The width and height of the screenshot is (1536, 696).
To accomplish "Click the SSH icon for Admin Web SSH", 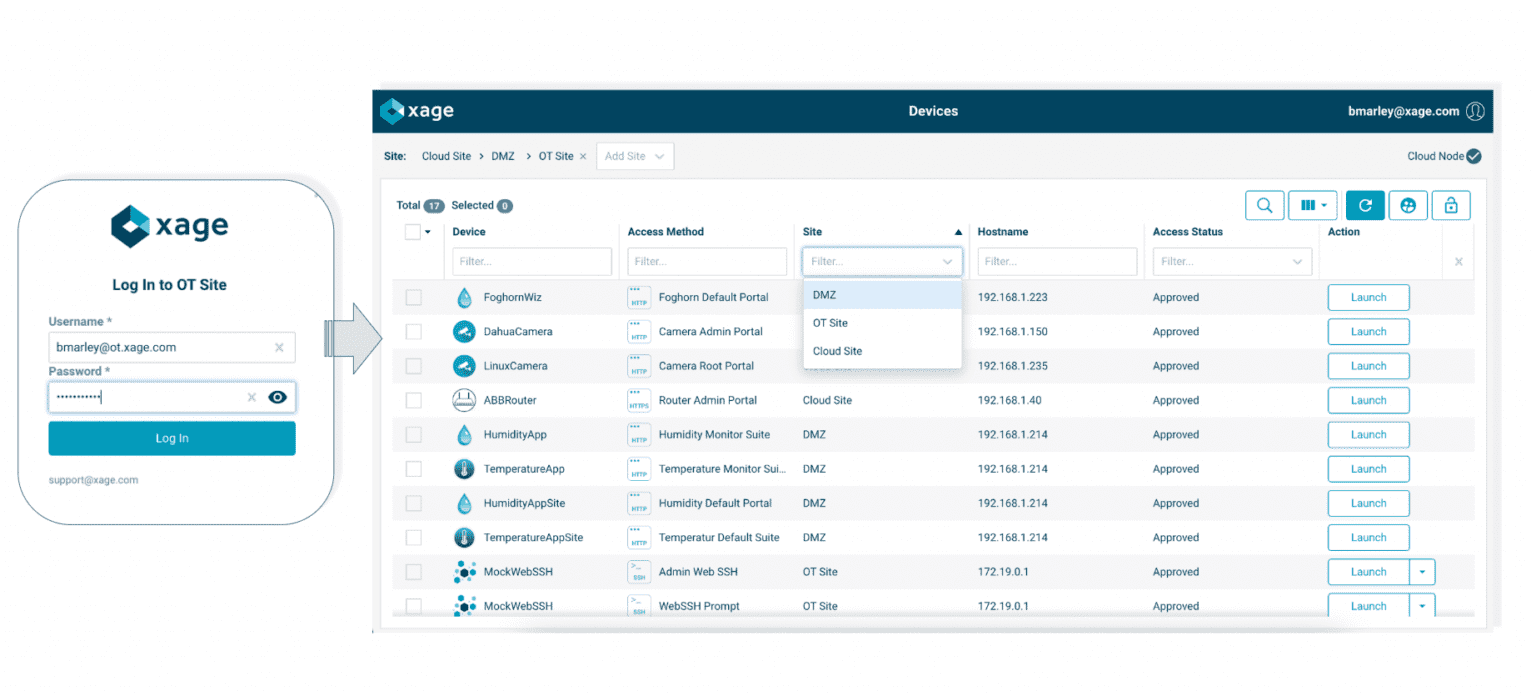I will (639, 571).
